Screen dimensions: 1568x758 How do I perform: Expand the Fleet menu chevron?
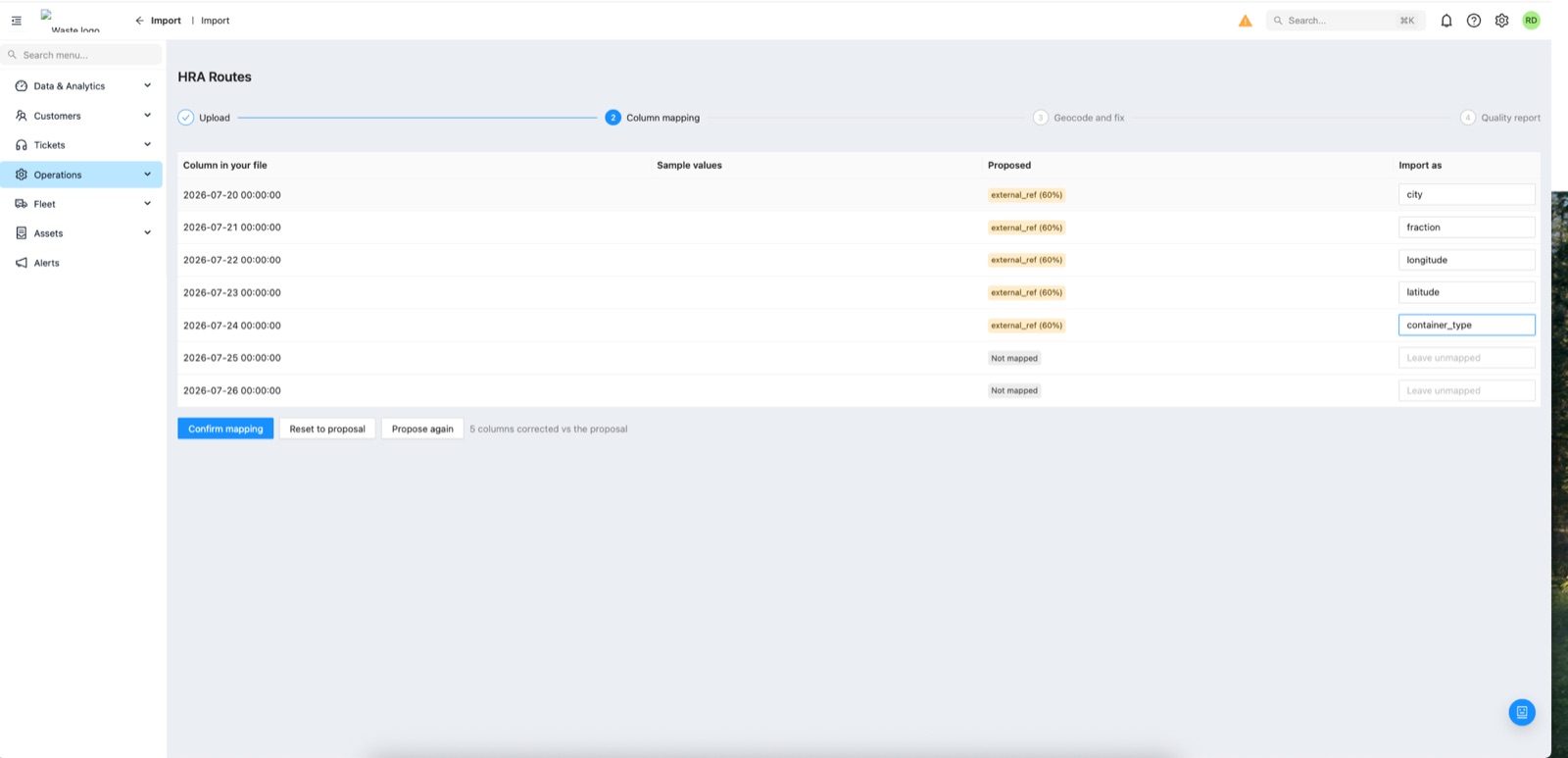(148, 204)
